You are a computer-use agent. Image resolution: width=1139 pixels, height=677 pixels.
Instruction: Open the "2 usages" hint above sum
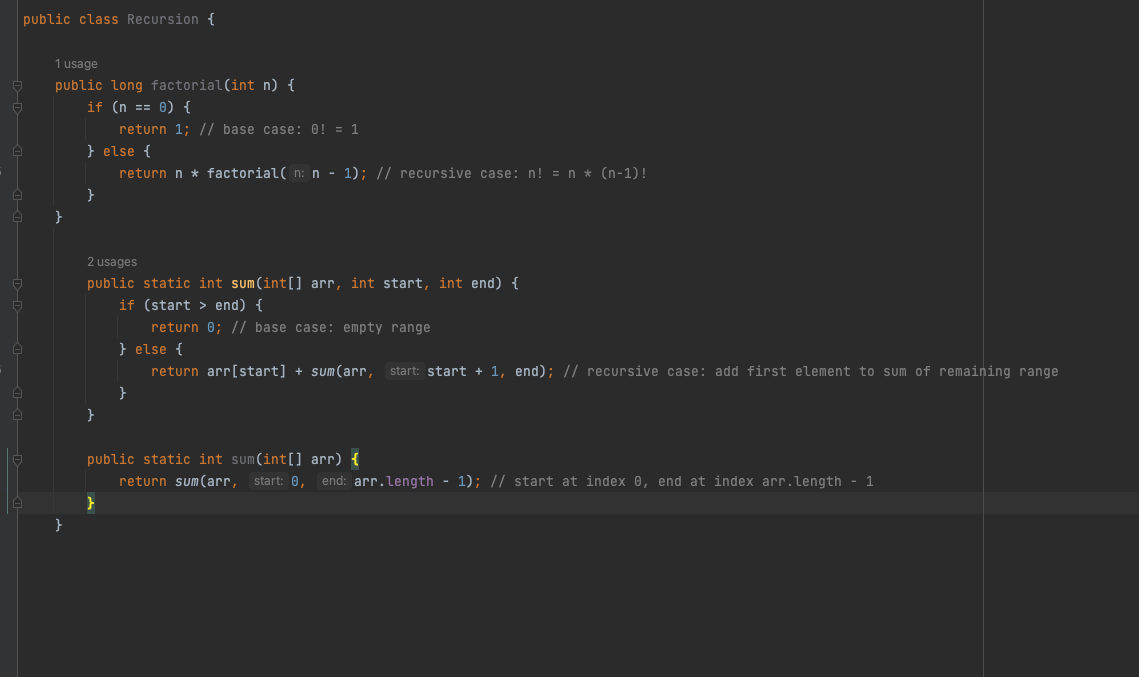pyautogui.click(x=112, y=262)
